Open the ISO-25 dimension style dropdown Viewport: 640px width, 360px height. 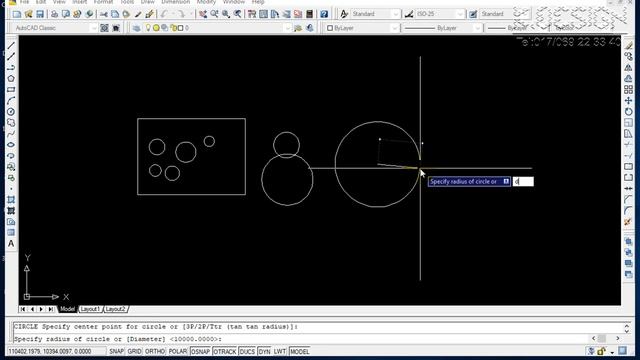(x=460, y=14)
